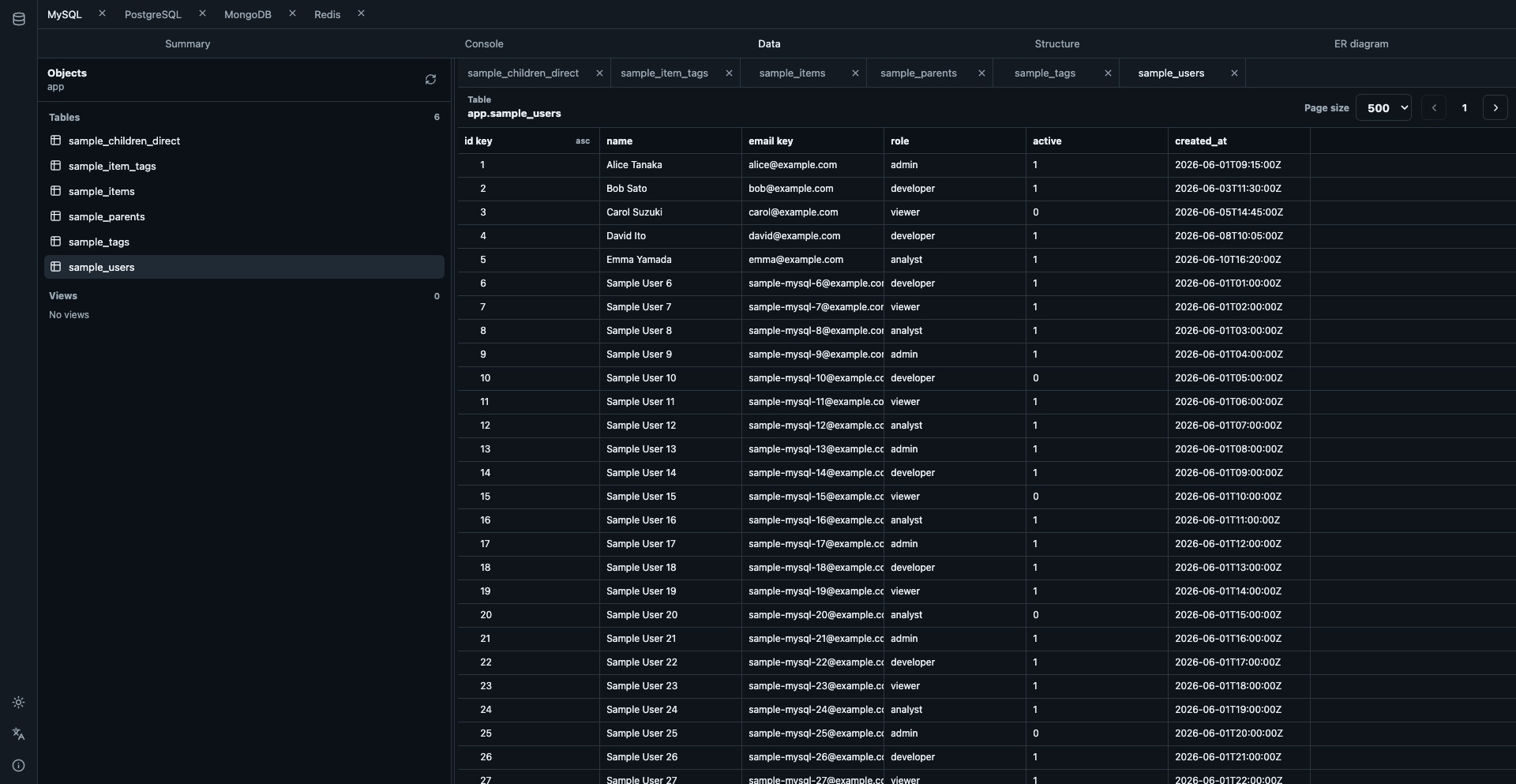Toggle the light/dark theme sun icon
1516x784 pixels.
[19, 703]
